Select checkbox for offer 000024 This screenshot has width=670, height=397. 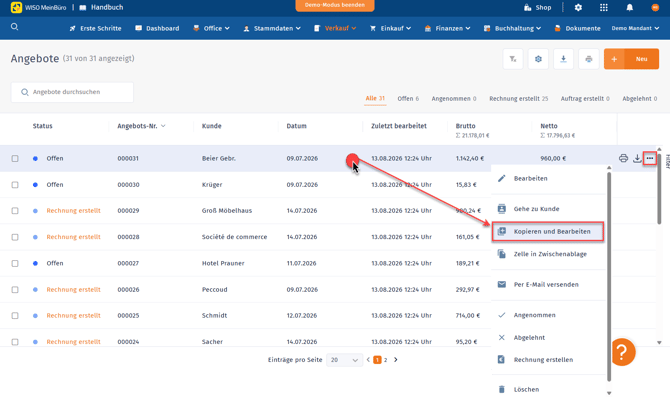[x=15, y=342]
